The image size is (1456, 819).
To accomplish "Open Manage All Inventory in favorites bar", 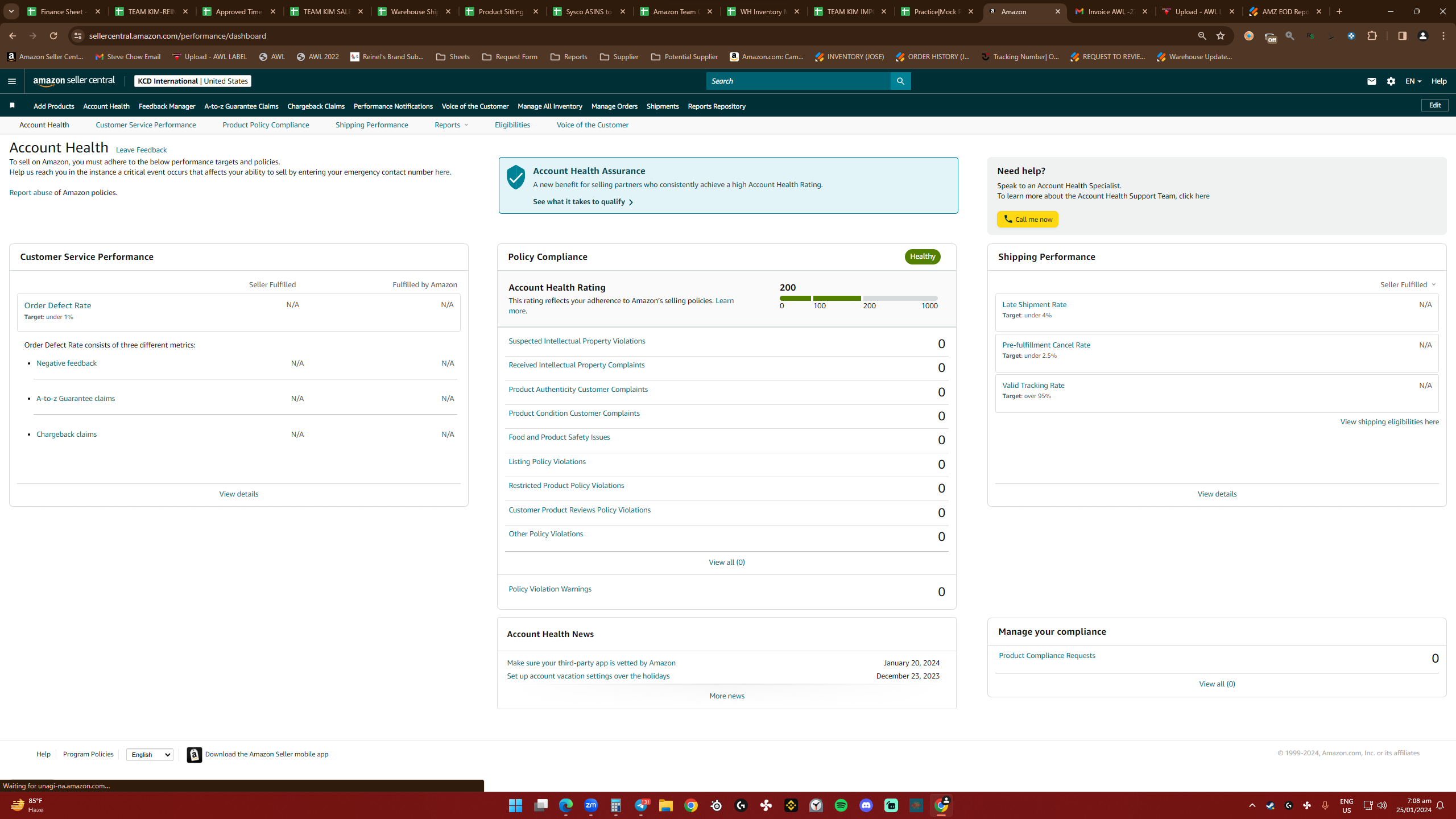I will click(550, 106).
